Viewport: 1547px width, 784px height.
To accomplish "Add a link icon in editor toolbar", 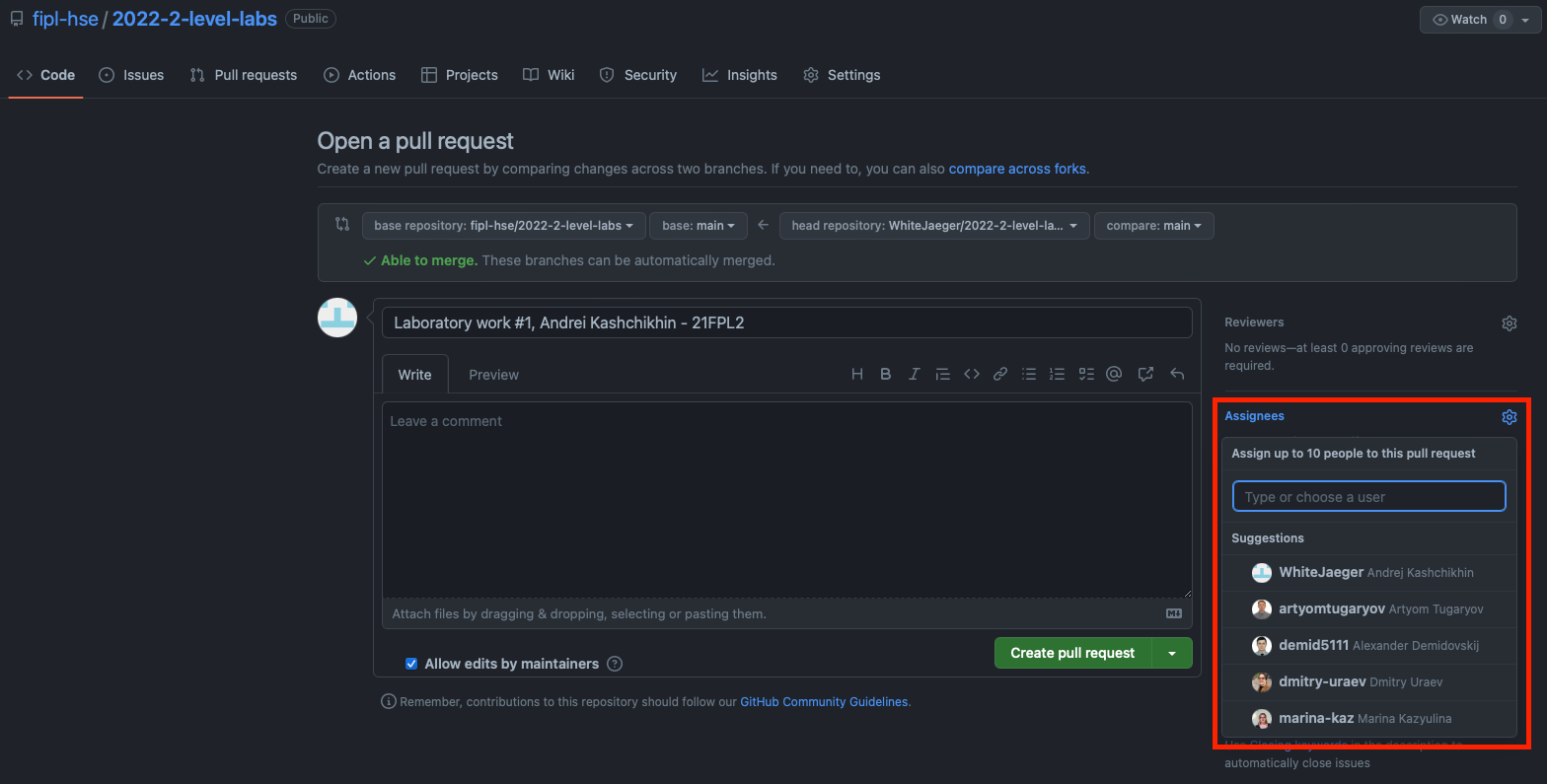I will coord(1000,374).
